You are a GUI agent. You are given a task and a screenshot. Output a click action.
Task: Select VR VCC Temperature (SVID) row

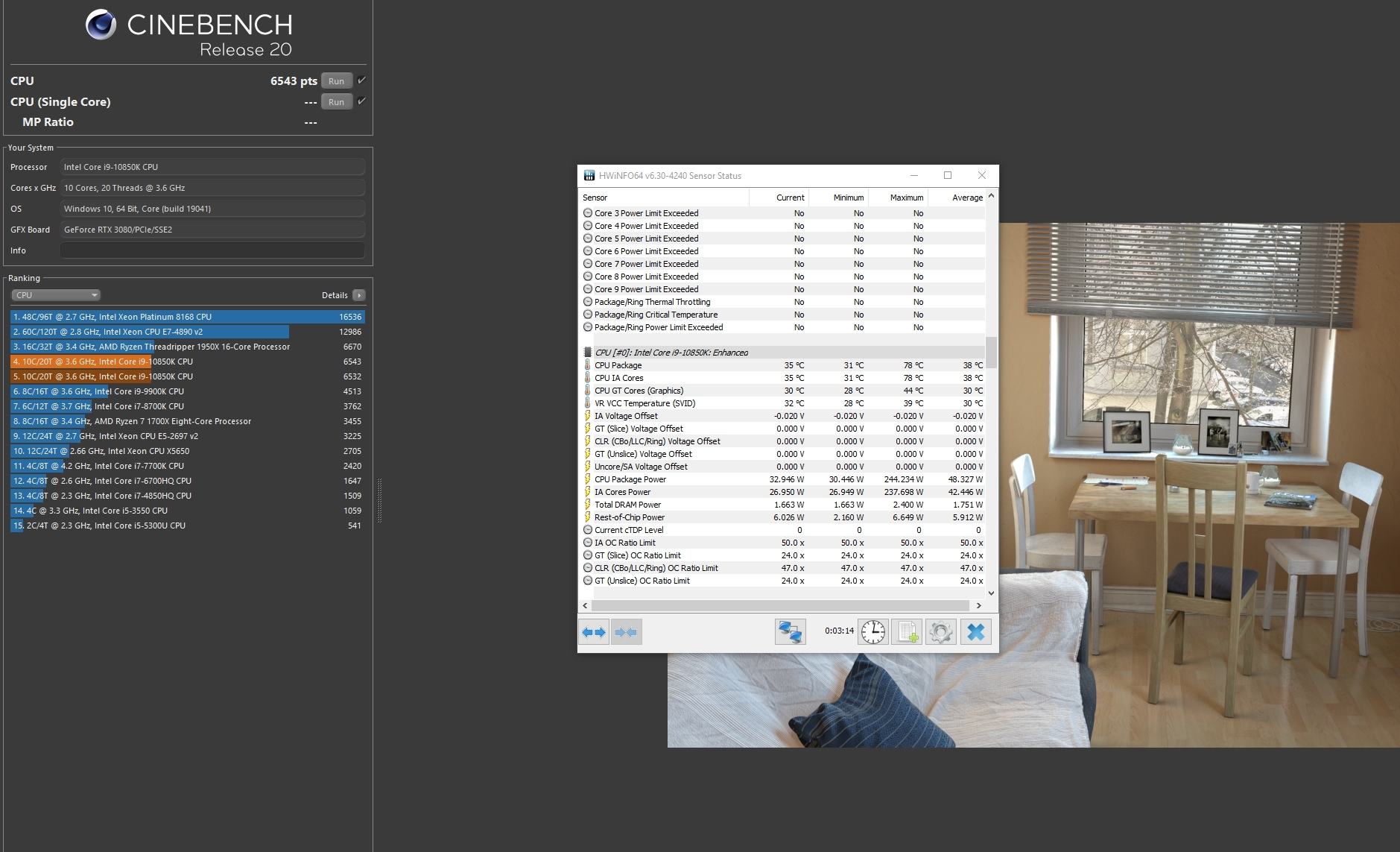[782, 403]
